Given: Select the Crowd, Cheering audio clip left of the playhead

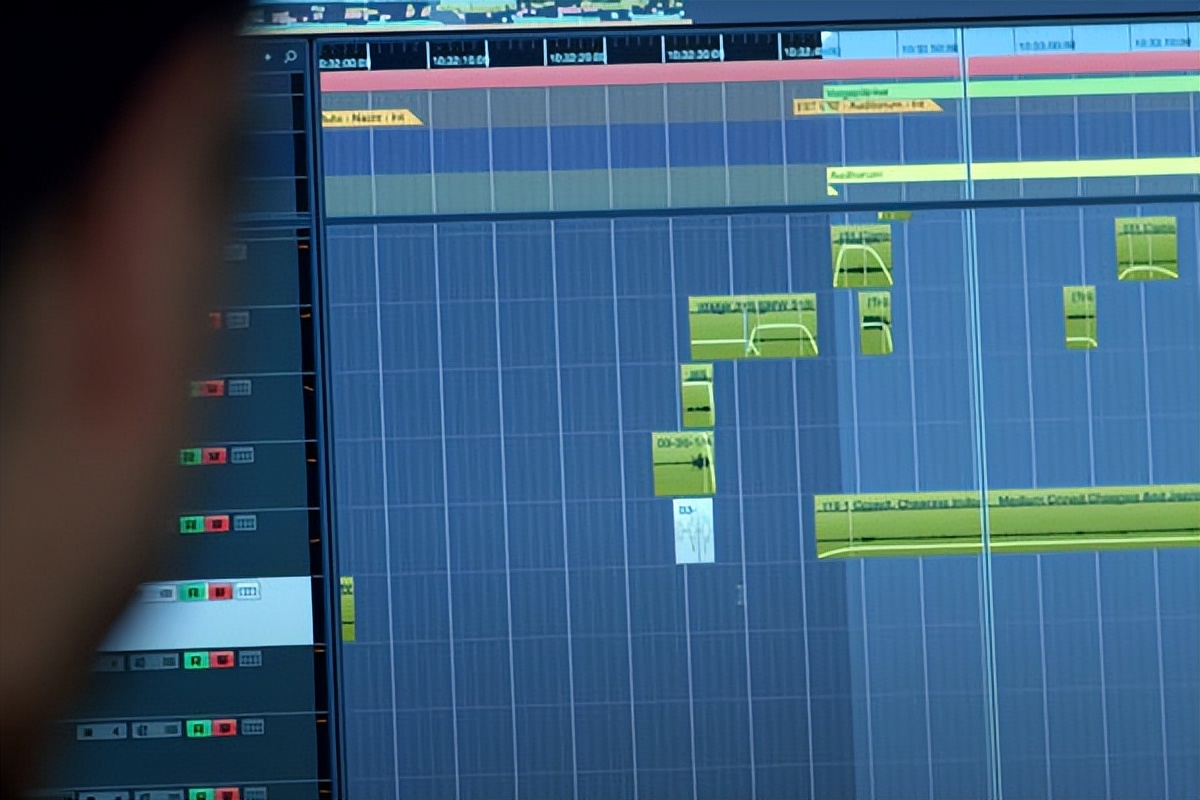Looking at the screenshot, I should [x=899, y=526].
